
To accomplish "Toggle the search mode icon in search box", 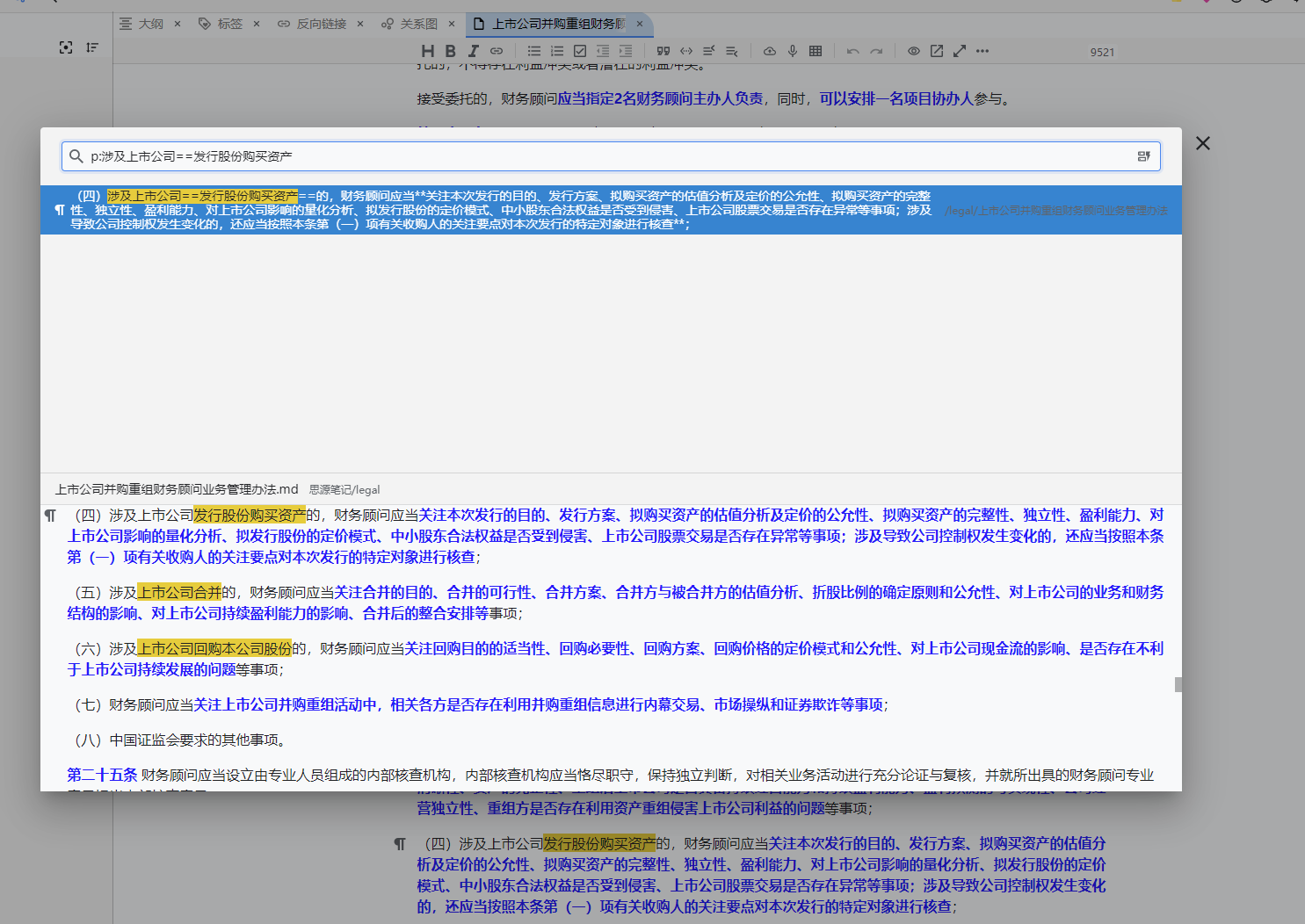I will [x=1143, y=156].
